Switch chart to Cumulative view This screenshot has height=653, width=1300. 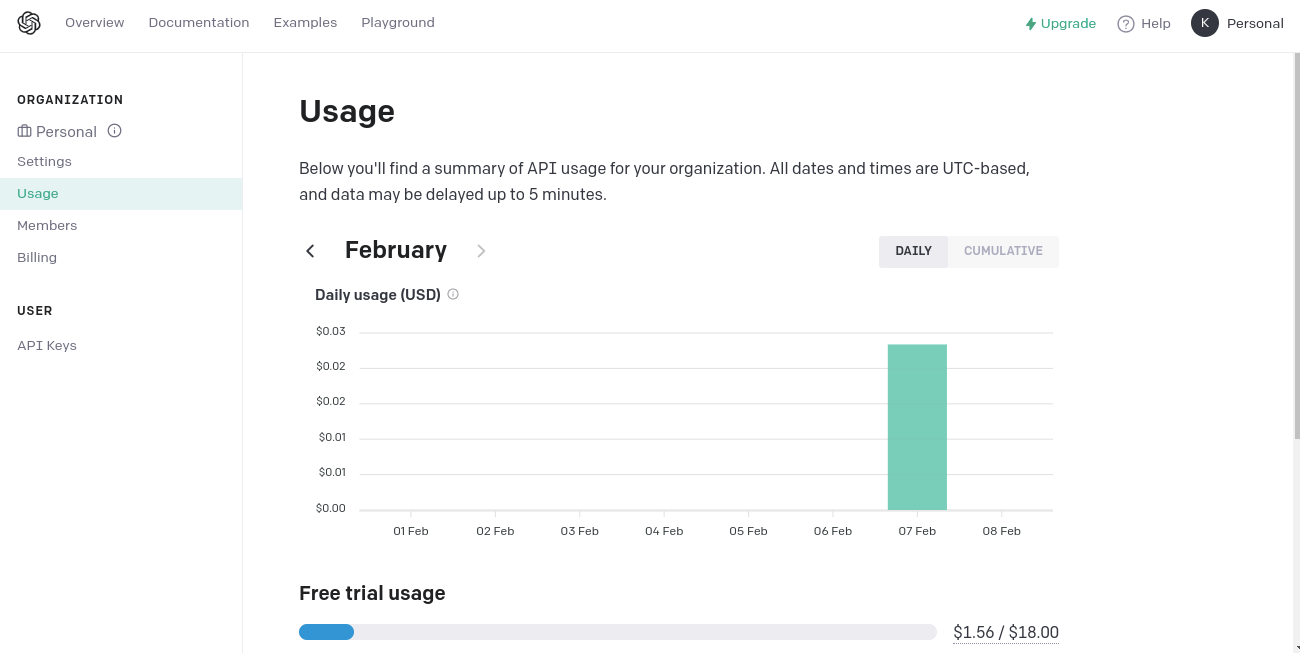point(1003,251)
